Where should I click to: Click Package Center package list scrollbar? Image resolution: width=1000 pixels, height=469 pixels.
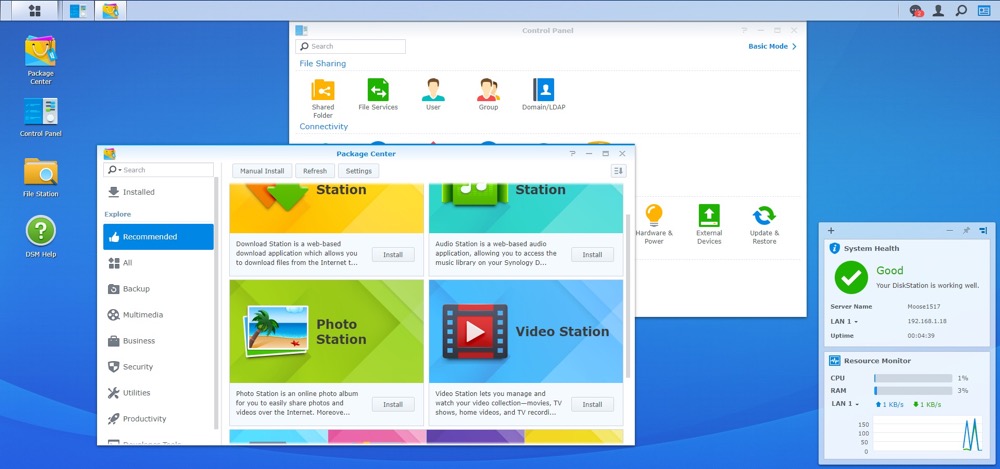pyautogui.click(x=628, y=295)
